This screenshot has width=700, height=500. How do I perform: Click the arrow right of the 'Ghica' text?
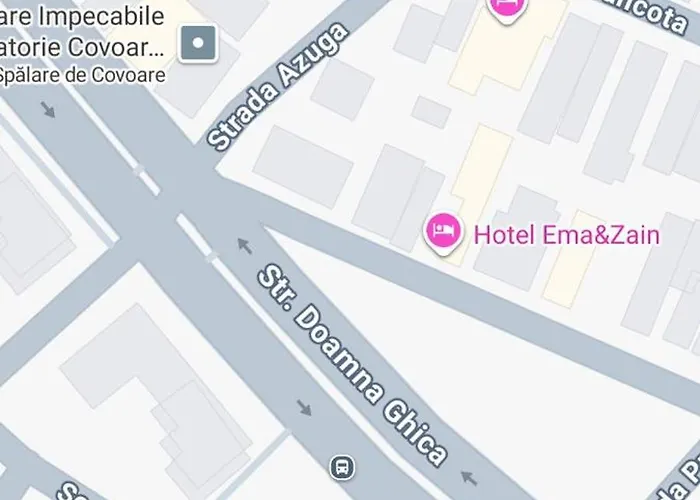469,478
